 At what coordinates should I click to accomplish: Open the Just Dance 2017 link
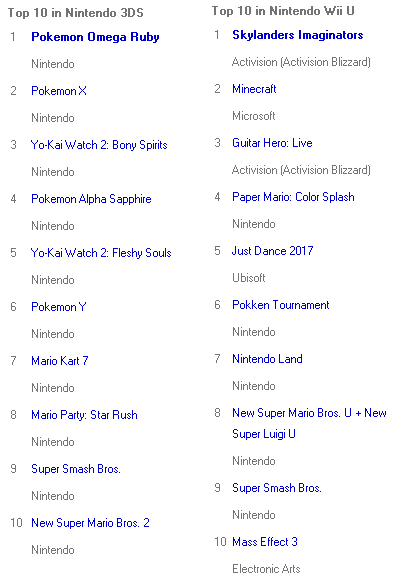coord(272,251)
